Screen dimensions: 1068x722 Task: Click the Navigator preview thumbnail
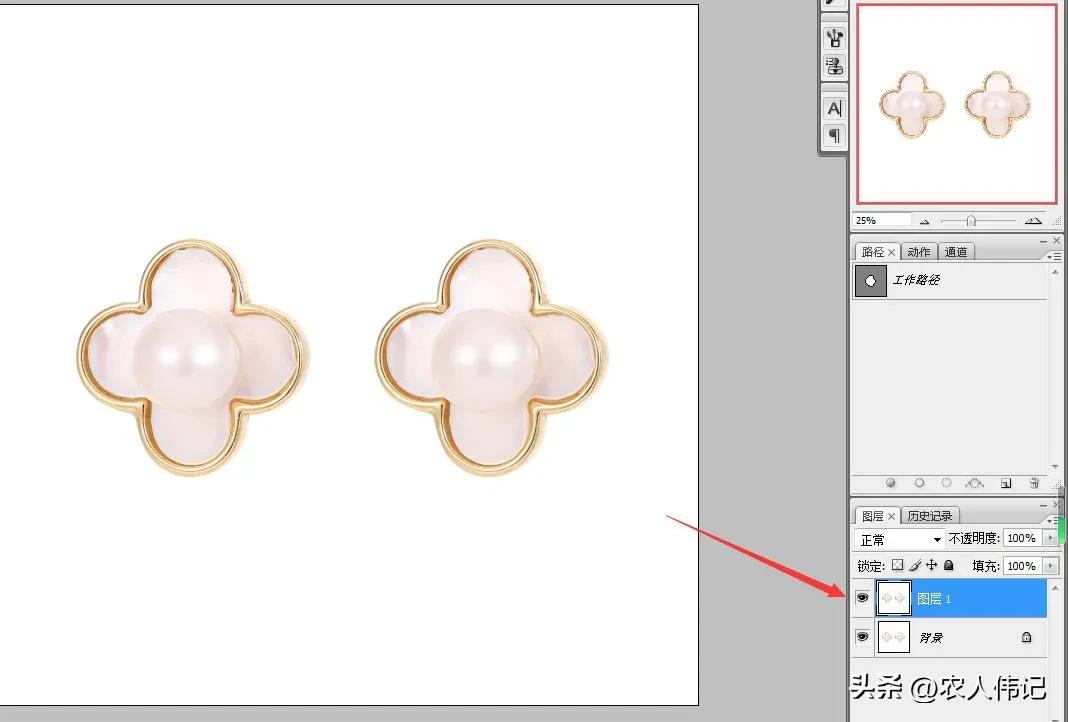(957, 104)
